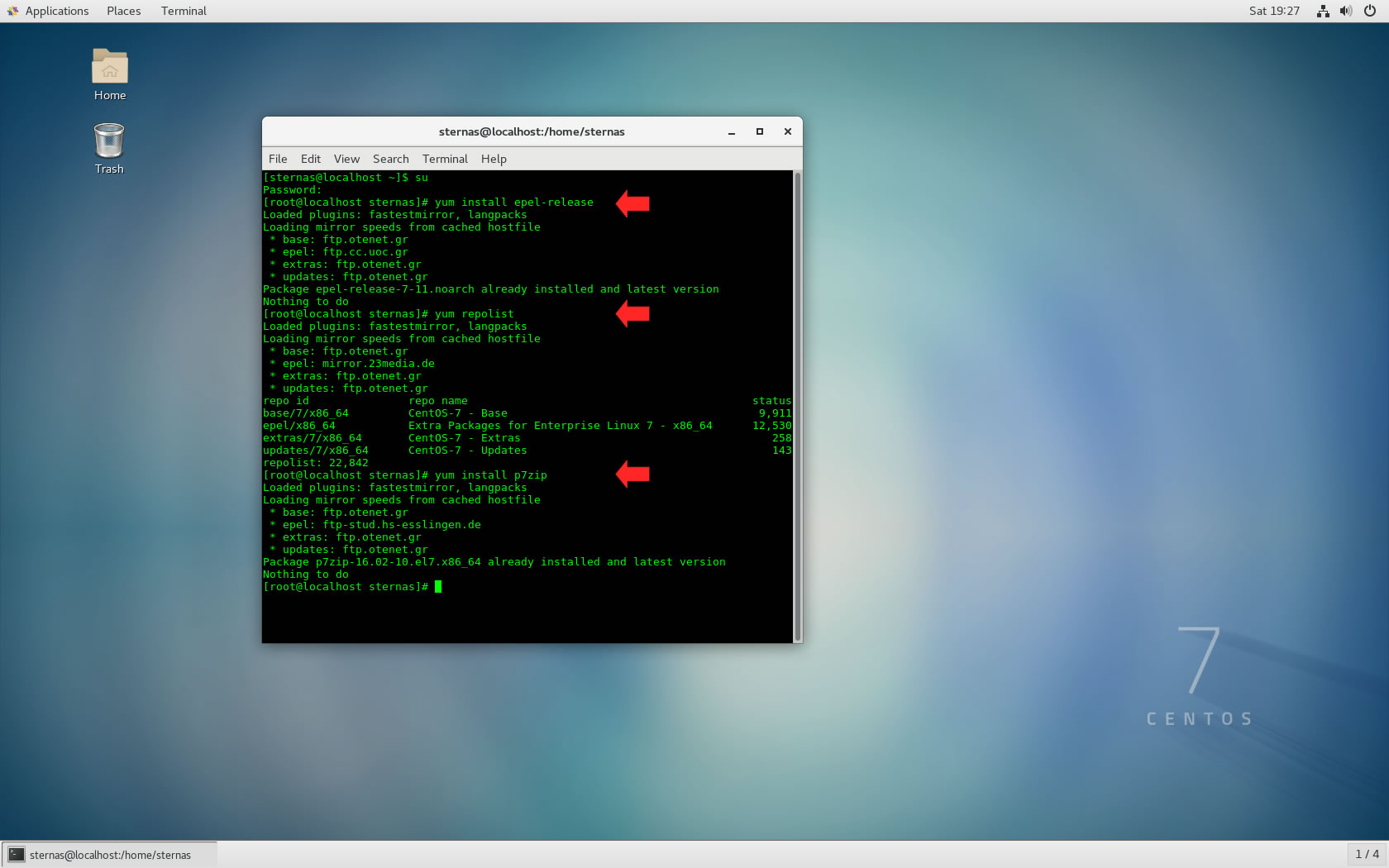Click the terminal prompt cursor line
1389x868 pixels.
click(x=352, y=587)
